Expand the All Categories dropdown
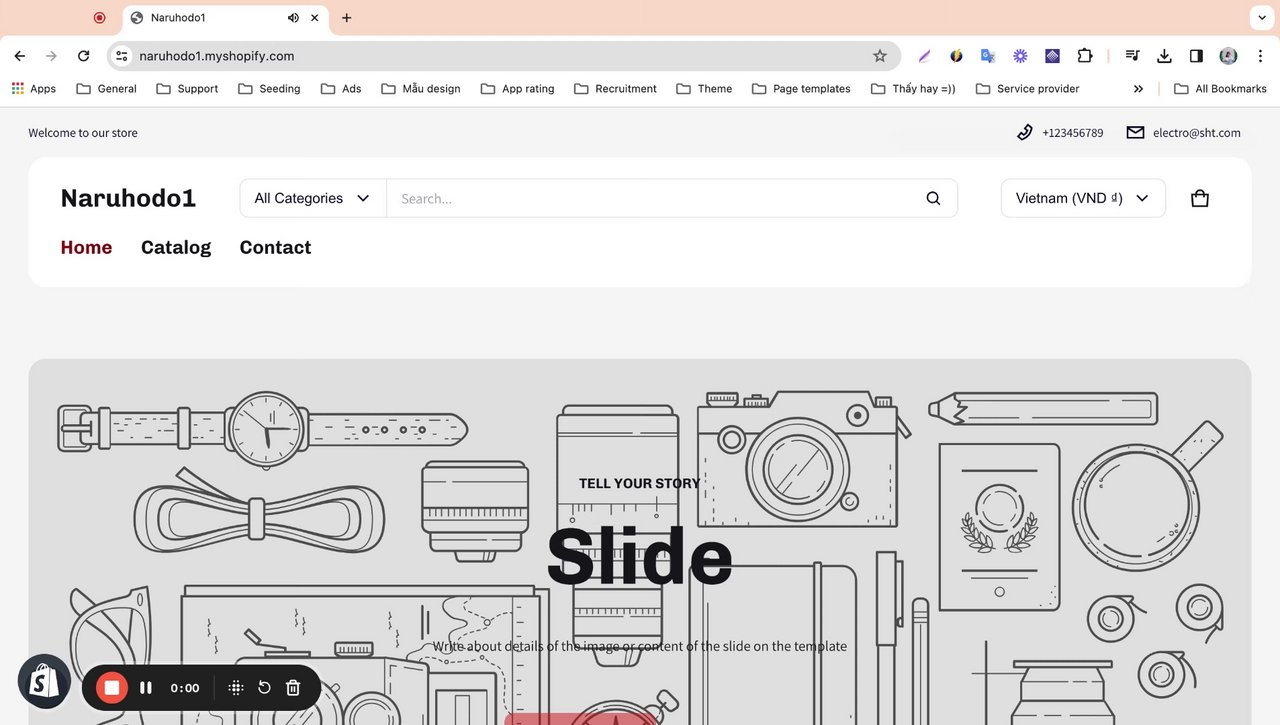The image size is (1280, 725). (x=312, y=198)
